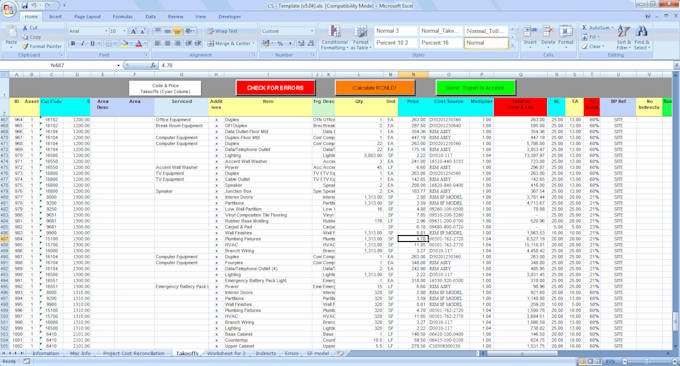Increase cell indent
The height and width of the screenshot is (366, 680).
click(198, 43)
